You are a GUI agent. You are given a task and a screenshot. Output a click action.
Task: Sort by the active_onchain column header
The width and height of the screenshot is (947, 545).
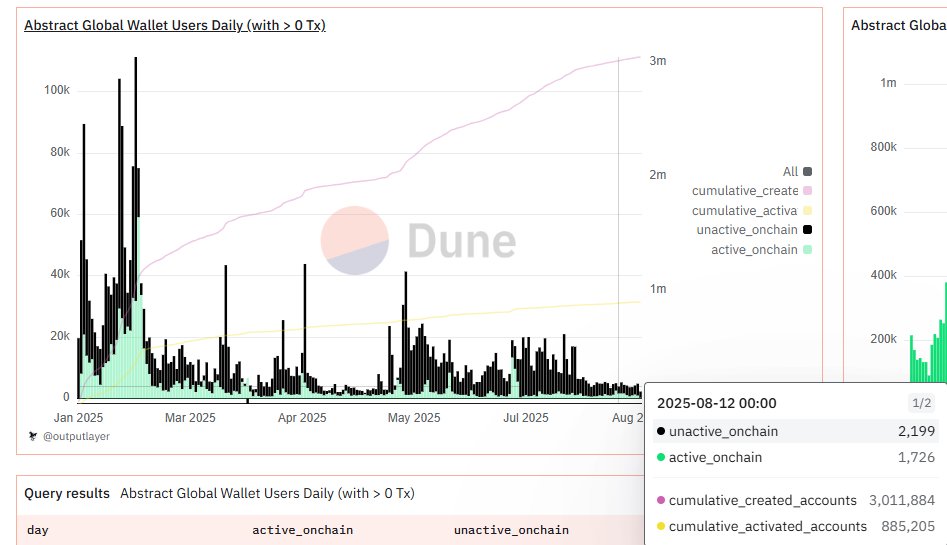click(303, 530)
